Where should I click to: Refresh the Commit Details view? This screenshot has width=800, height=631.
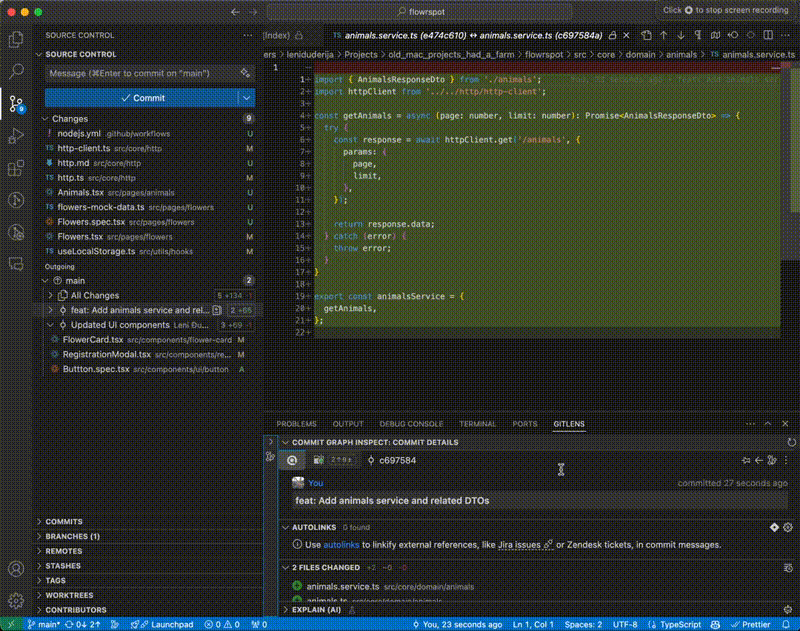click(791, 442)
